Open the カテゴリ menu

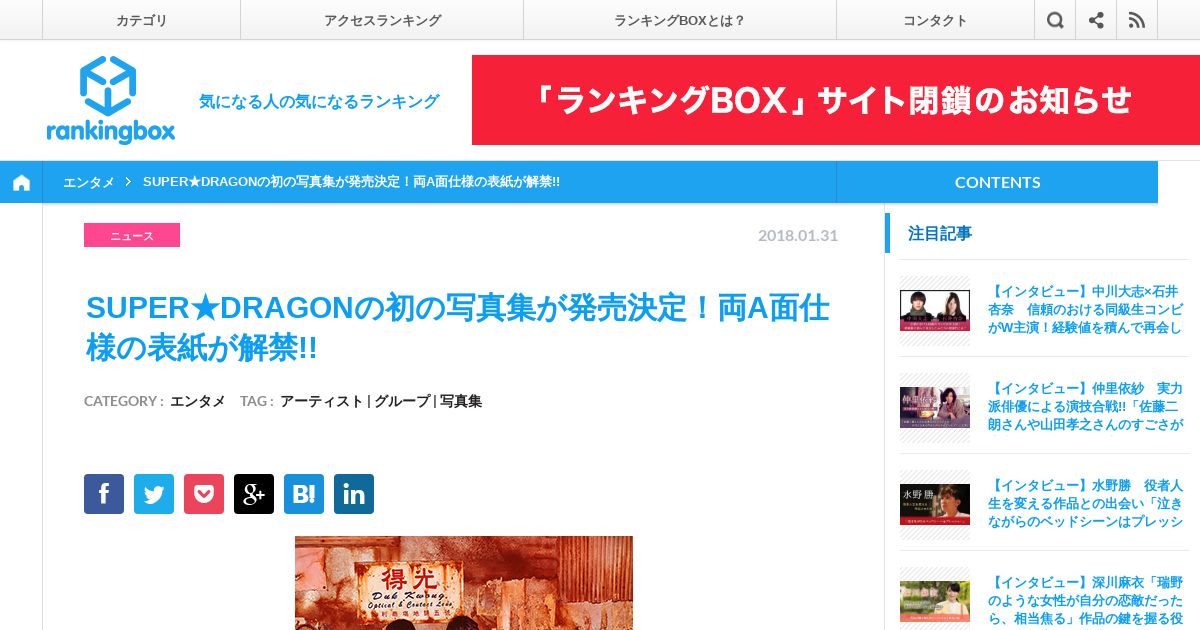click(141, 20)
